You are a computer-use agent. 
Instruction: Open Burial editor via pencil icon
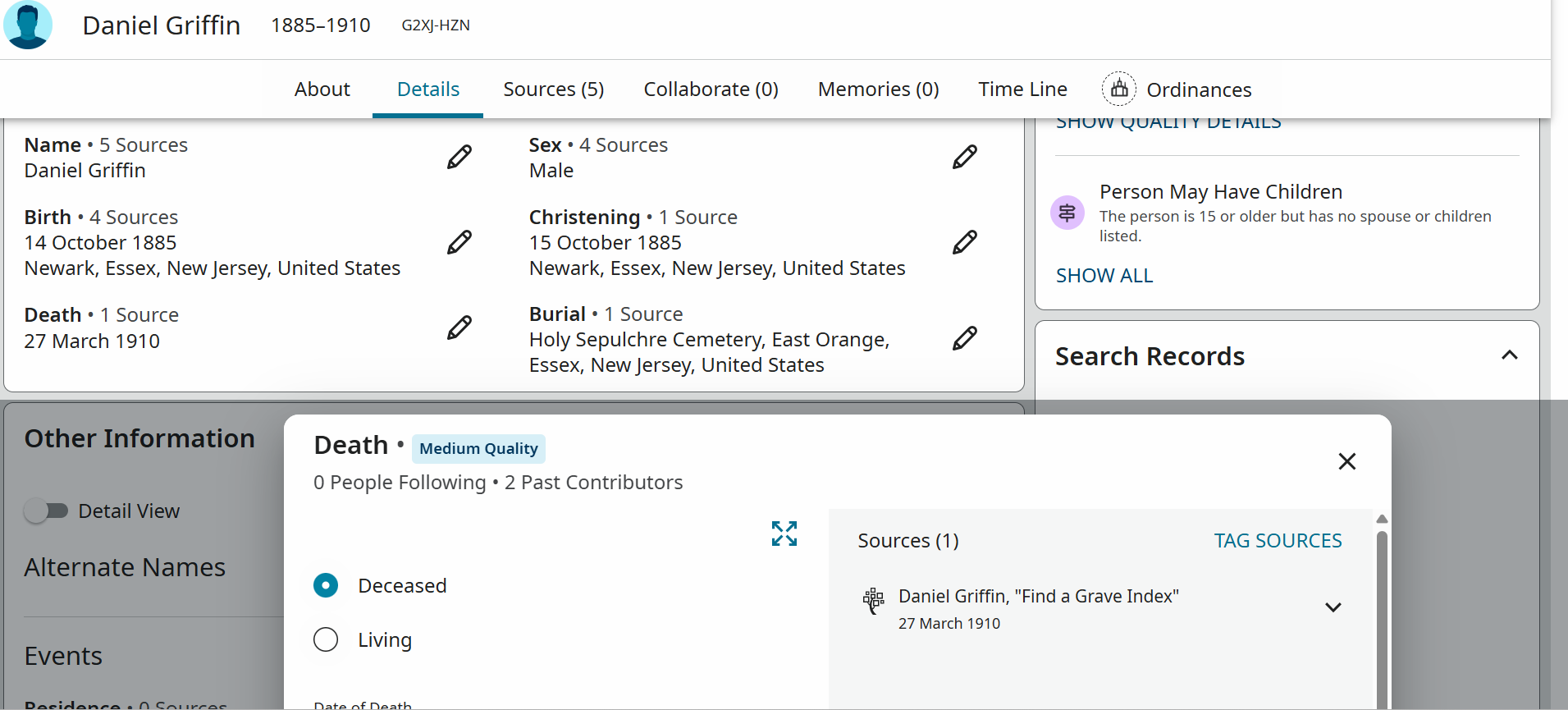pos(965,338)
